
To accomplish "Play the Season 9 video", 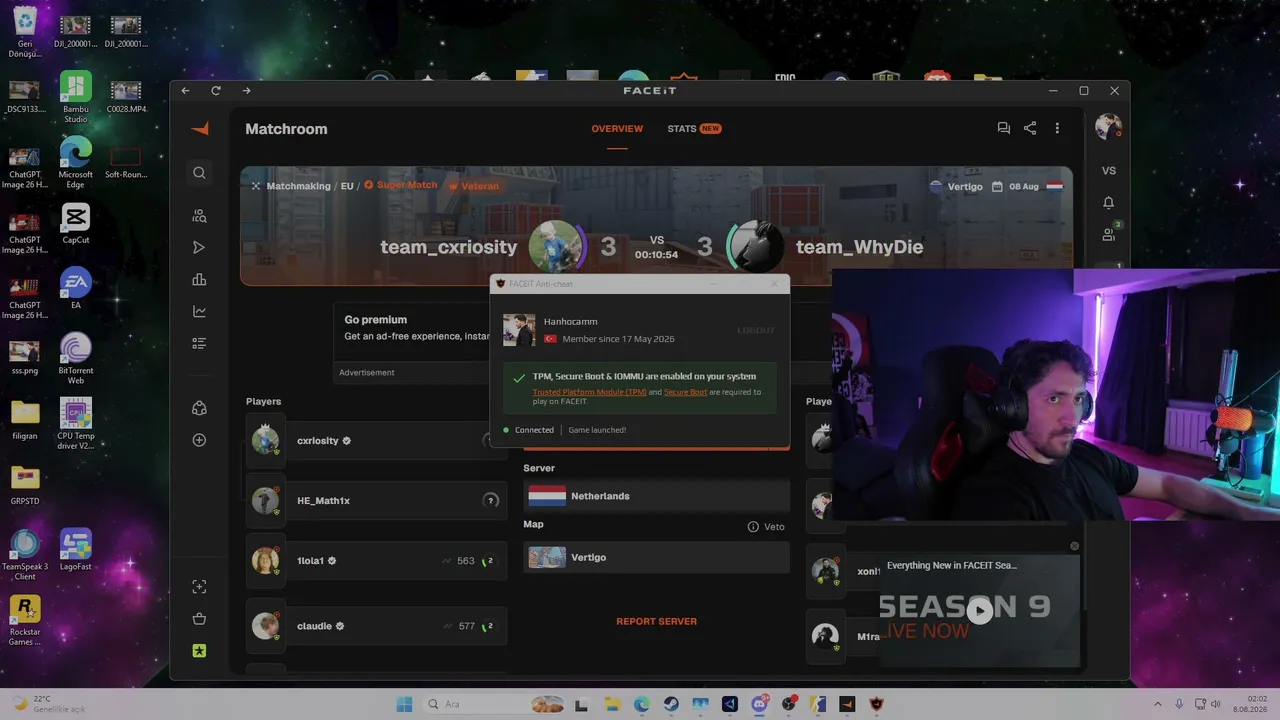I will [x=979, y=610].
